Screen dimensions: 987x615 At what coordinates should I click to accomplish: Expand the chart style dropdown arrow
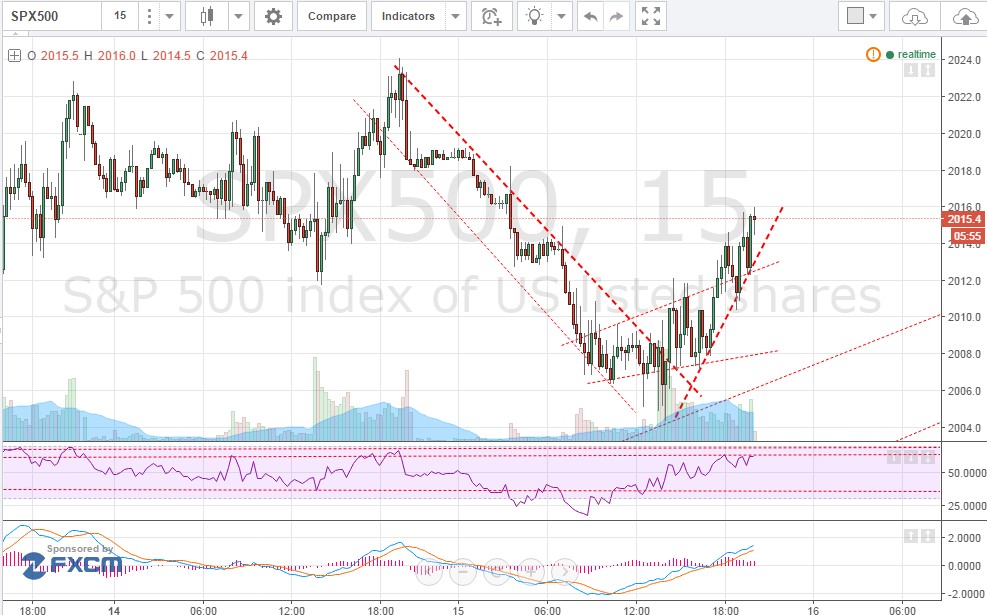click(x=238, y=16)
